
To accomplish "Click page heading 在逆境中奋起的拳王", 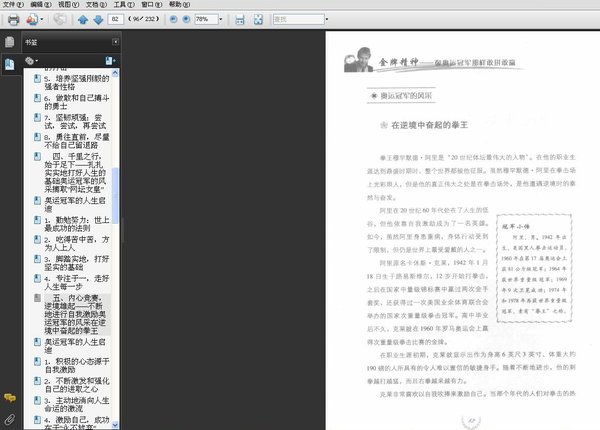I will (x=429, y=125).
